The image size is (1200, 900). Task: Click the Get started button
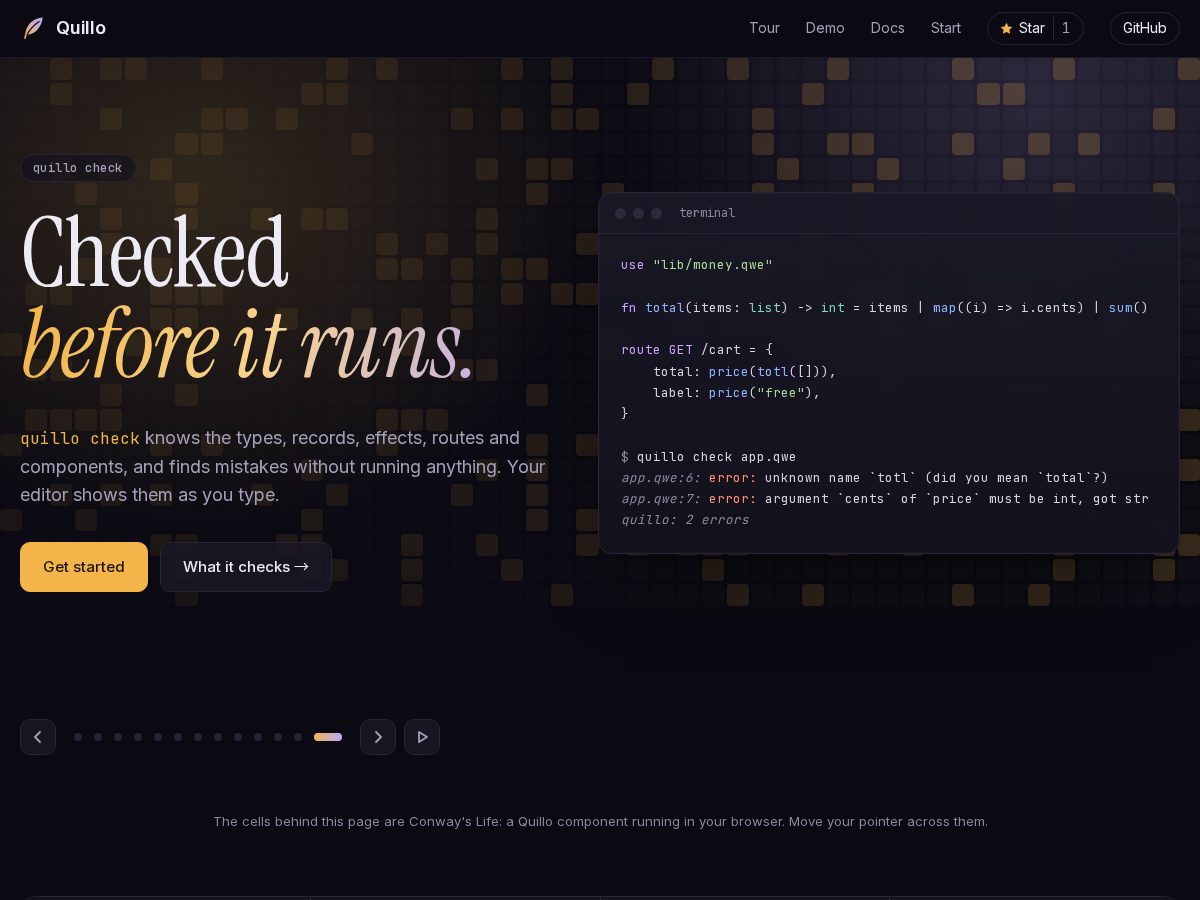coord(84,567)
